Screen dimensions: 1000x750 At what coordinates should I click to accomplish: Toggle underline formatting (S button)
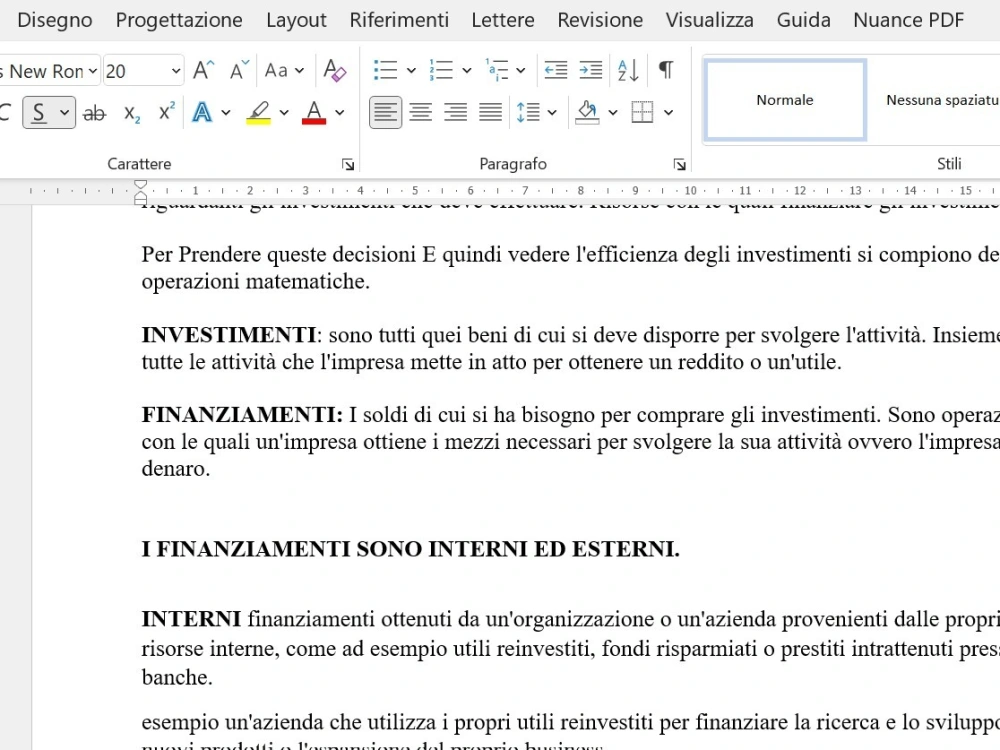39,113
